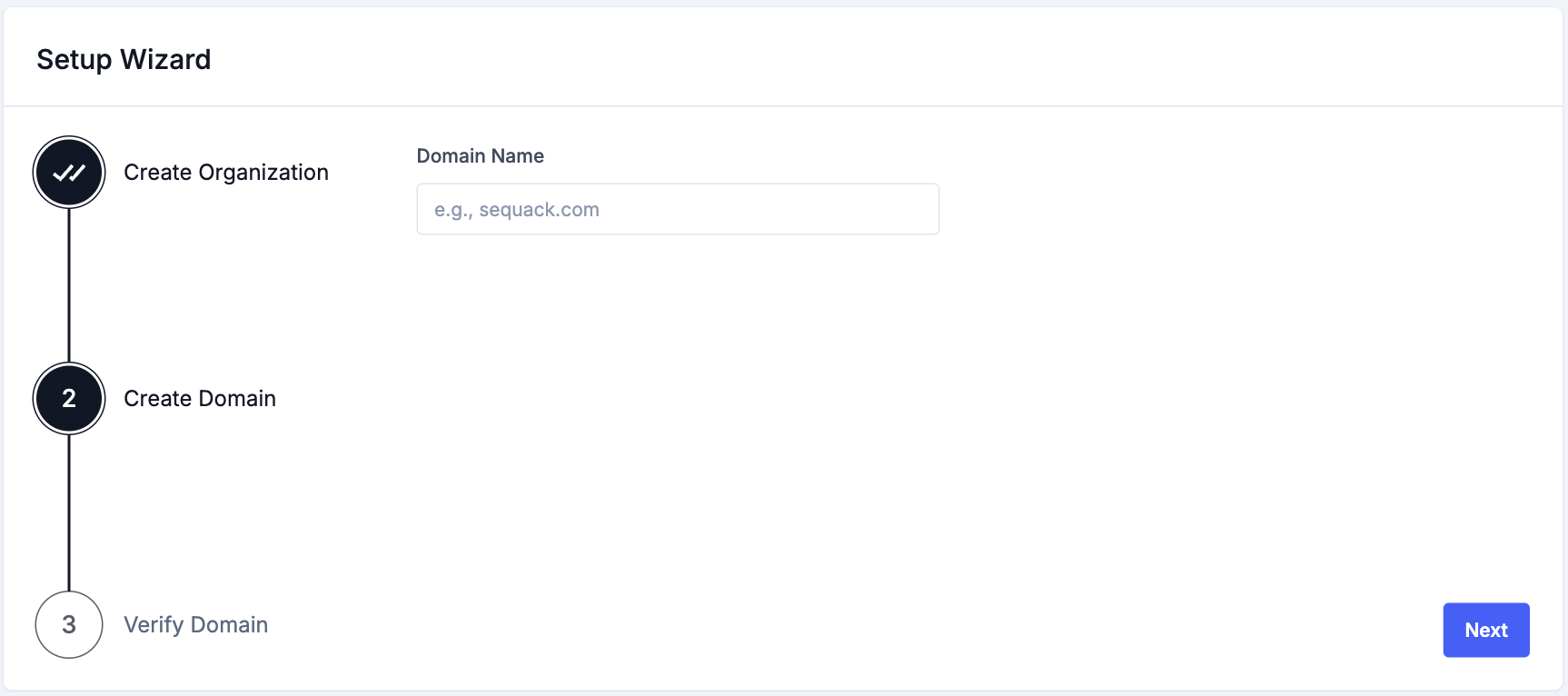The height and width of the screenshot is (696, 1568).
Task: Click the connector line between steps 2 and 3
Action: [x=68, y=513]
